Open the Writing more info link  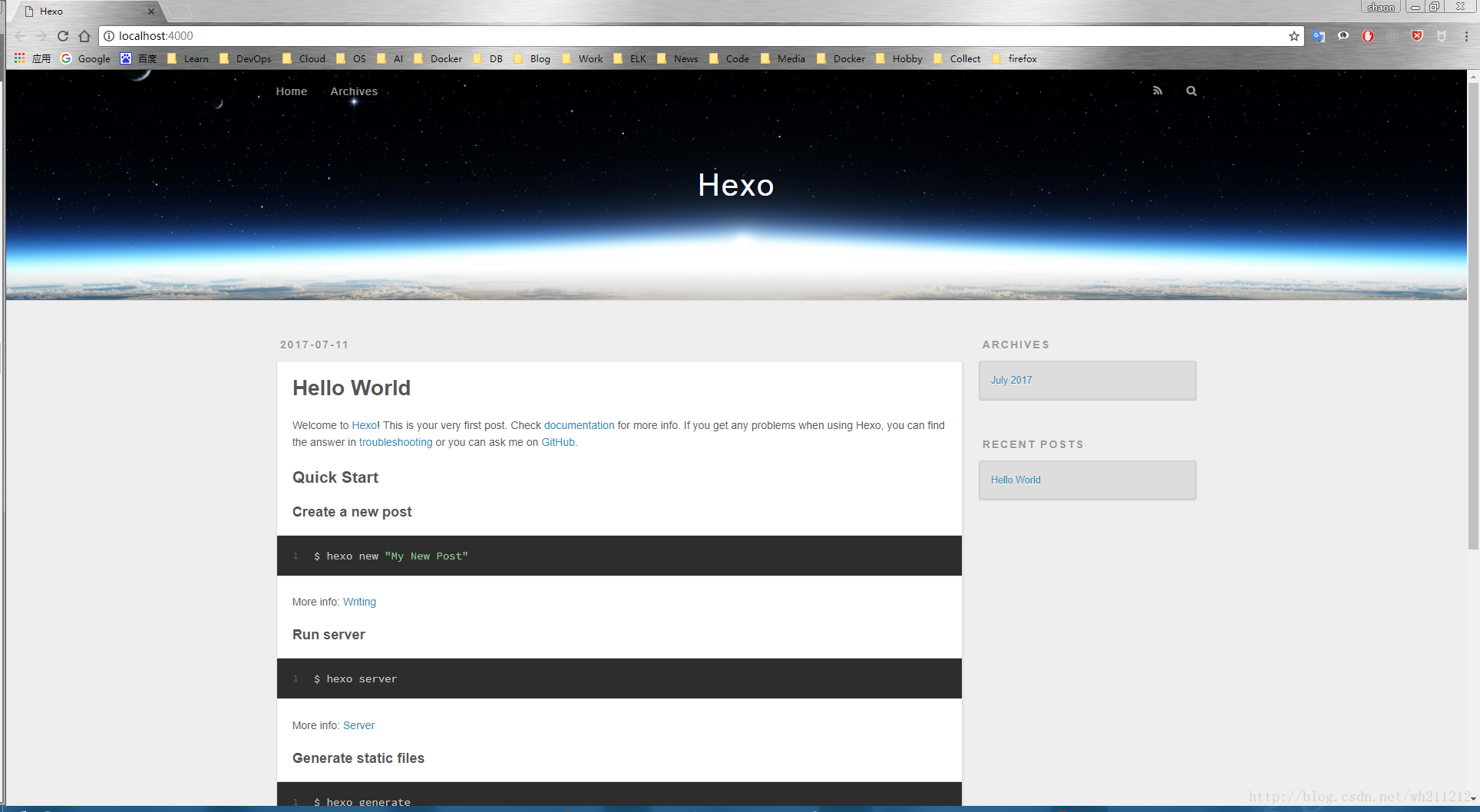(x=359, y=602)
